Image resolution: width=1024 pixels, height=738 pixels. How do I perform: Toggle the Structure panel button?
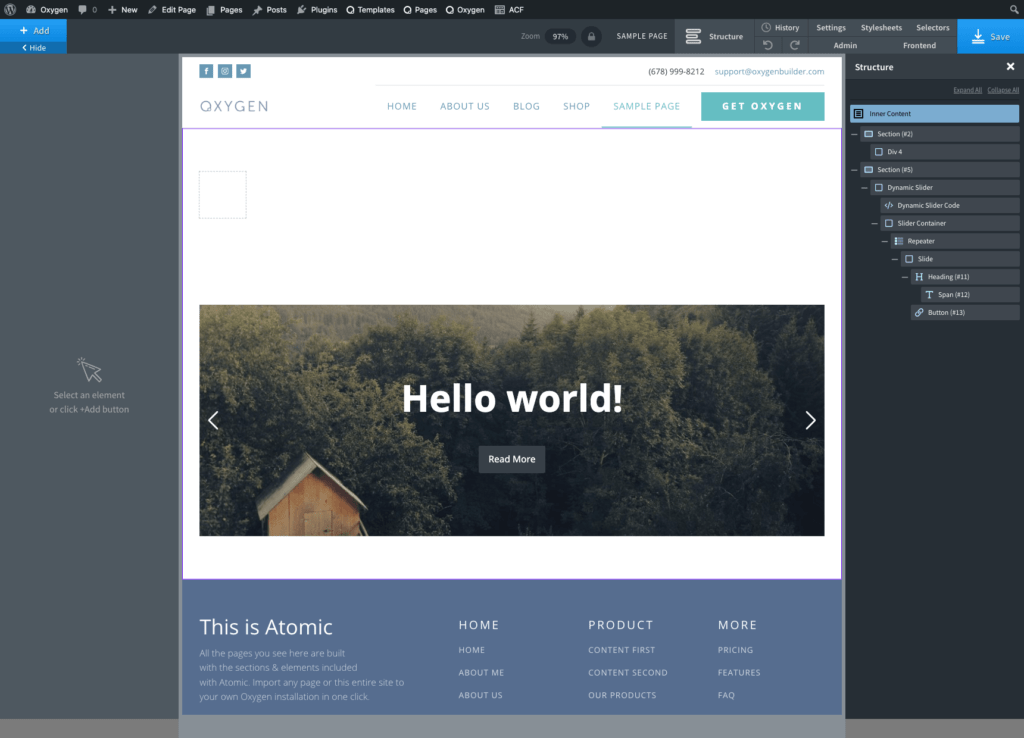[x=714, y=36]
